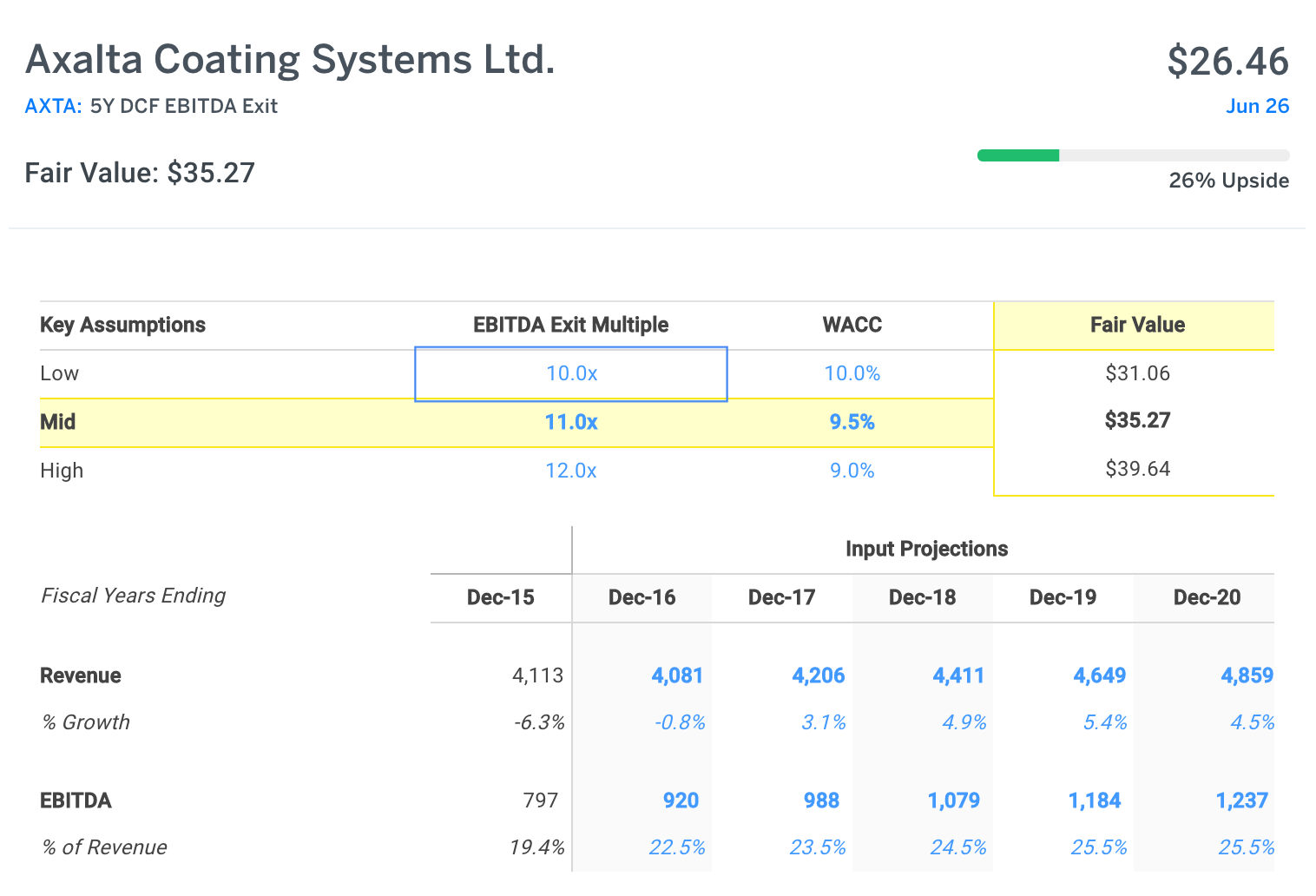This screenshot has height=896, width=1316.
Task: Edit Dec-17 EBITDA margin 23.5%
Action: point(818,847)
